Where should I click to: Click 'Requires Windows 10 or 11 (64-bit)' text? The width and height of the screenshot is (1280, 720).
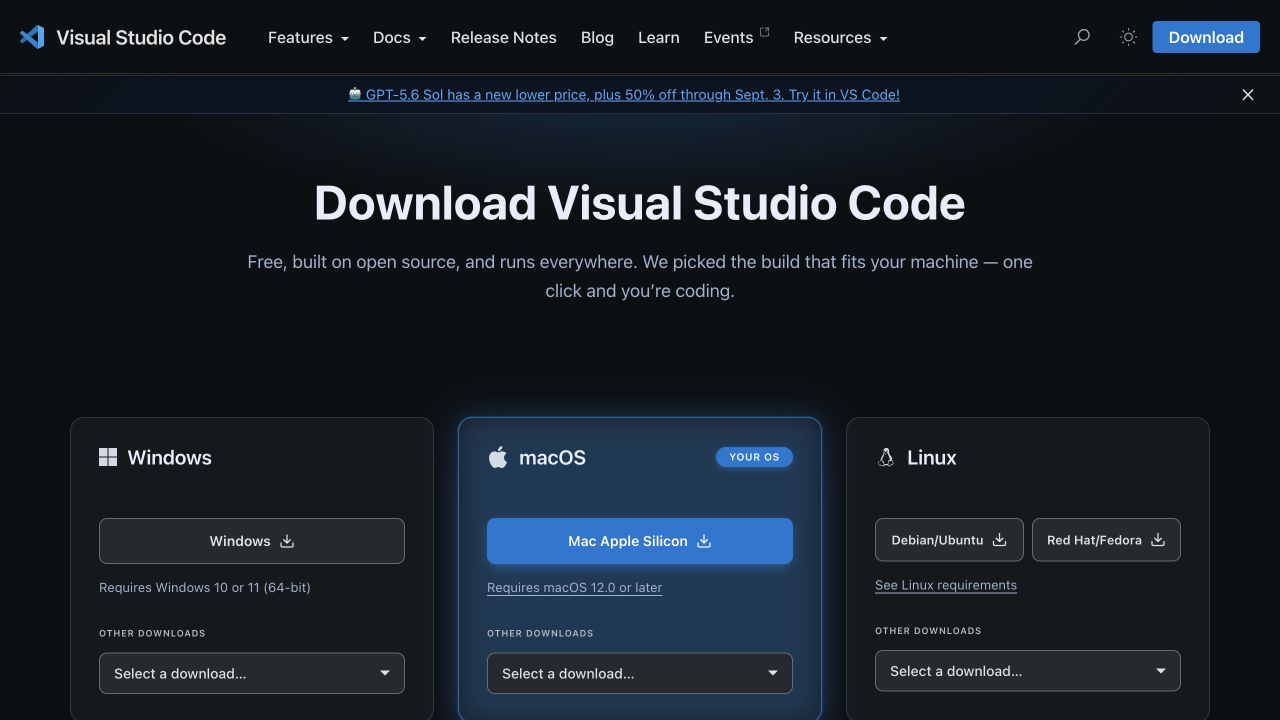point(205,588)
